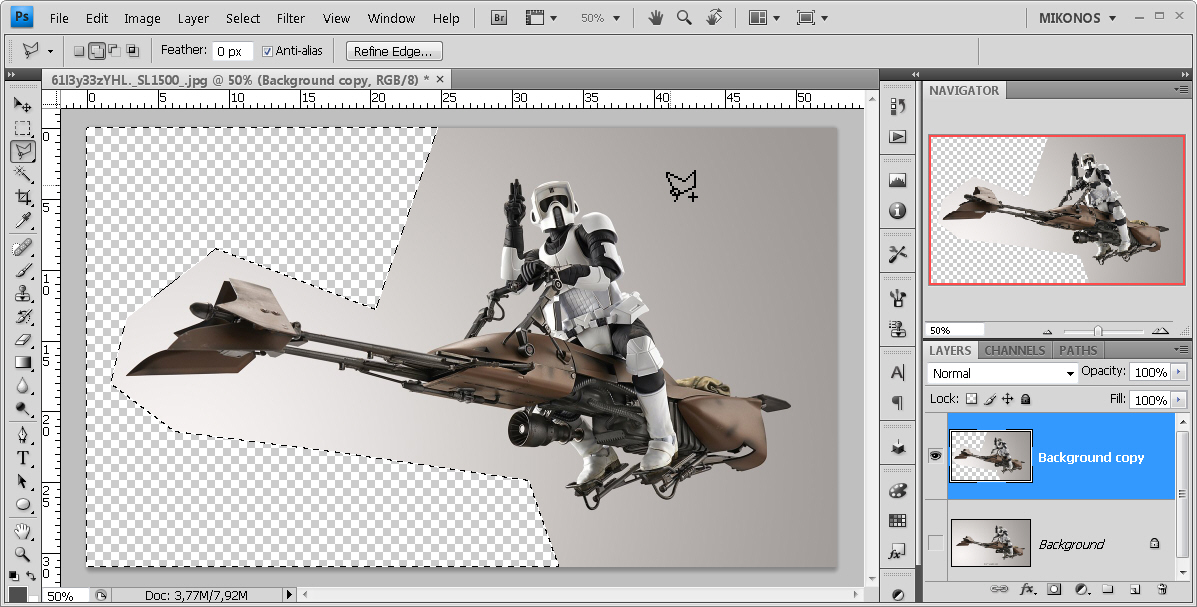Viewport: 1197px width, 607px height.
Task: Open the Layers panel menu
Action: pyautogui.click(x=1180, y=350)
